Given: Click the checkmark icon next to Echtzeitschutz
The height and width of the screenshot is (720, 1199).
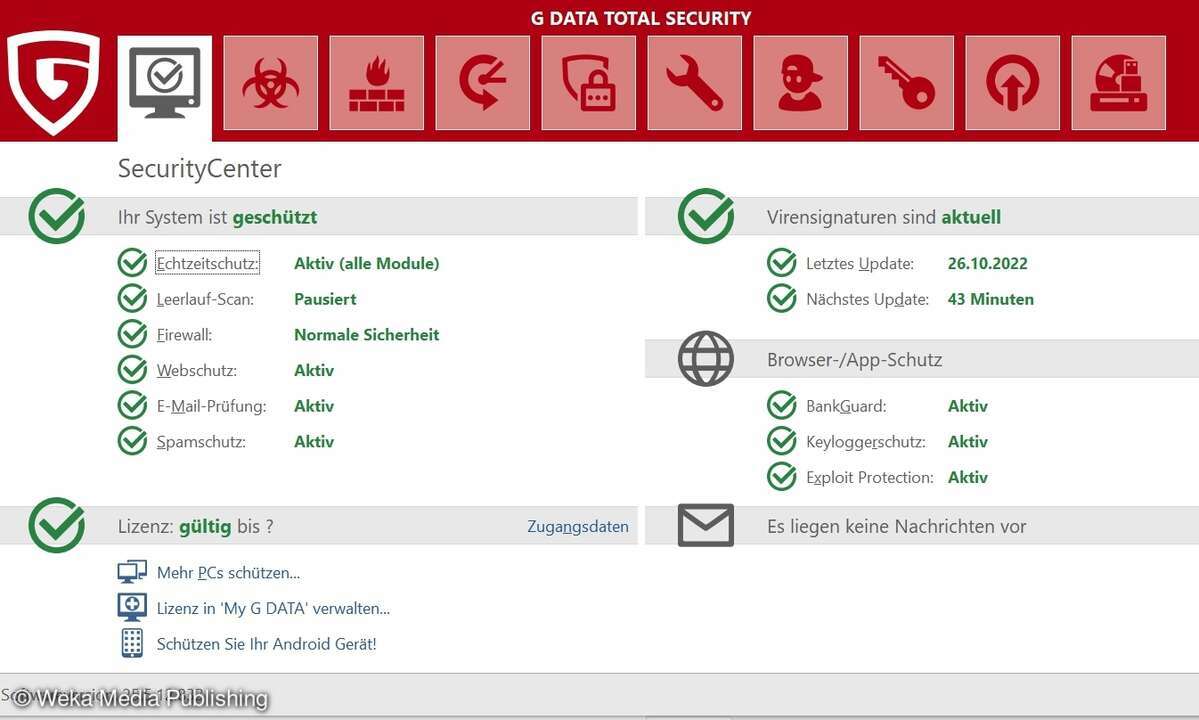Looking at the screenshot, I should tap(132, 263).
